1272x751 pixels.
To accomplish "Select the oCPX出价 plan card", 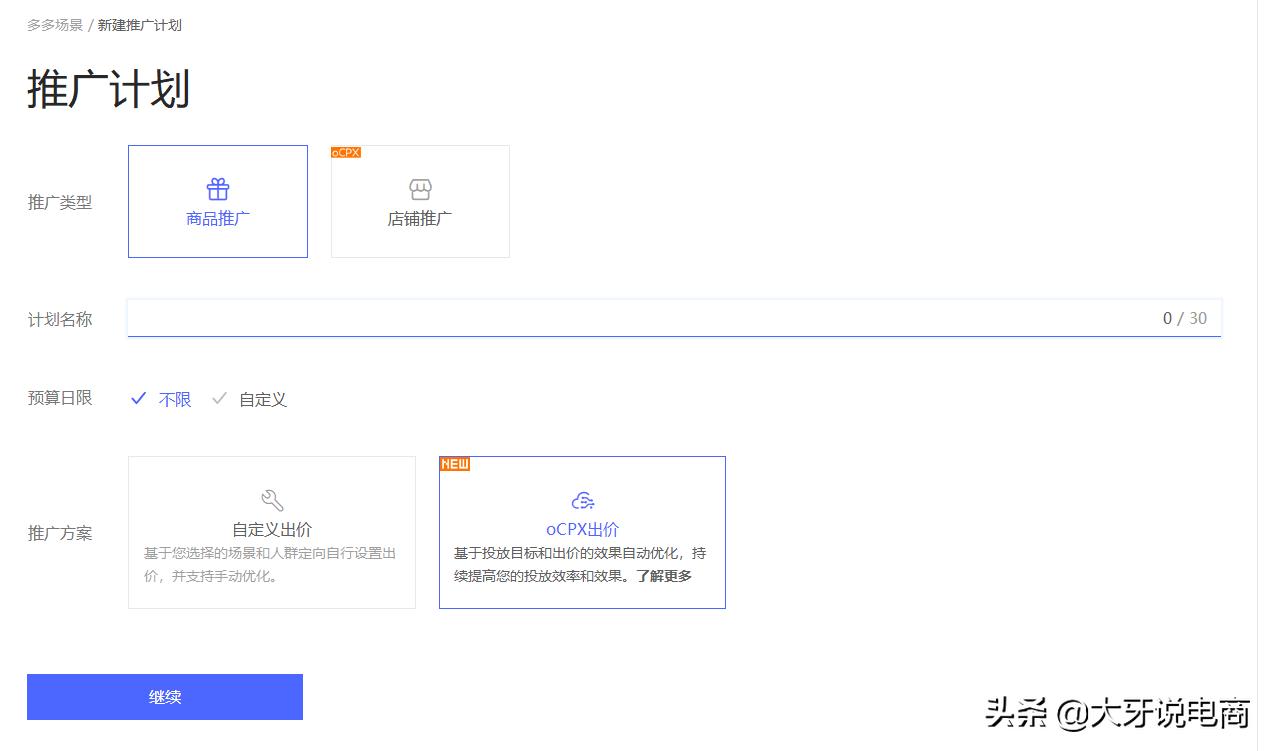I will pyautogui.click(x=582, y=532).
